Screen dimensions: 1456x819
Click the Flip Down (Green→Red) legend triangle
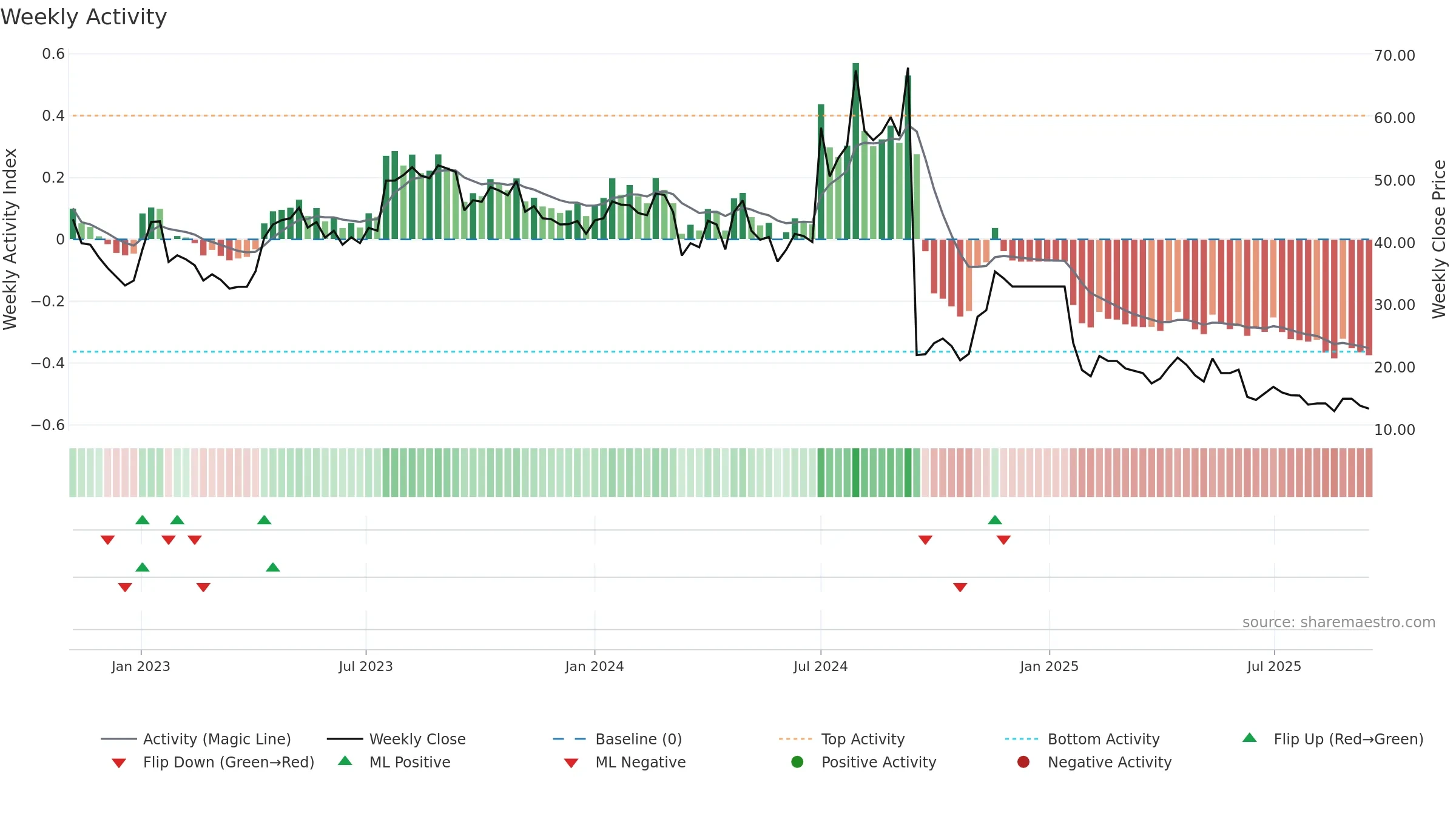pyautogui.click(x=119, y=763)
